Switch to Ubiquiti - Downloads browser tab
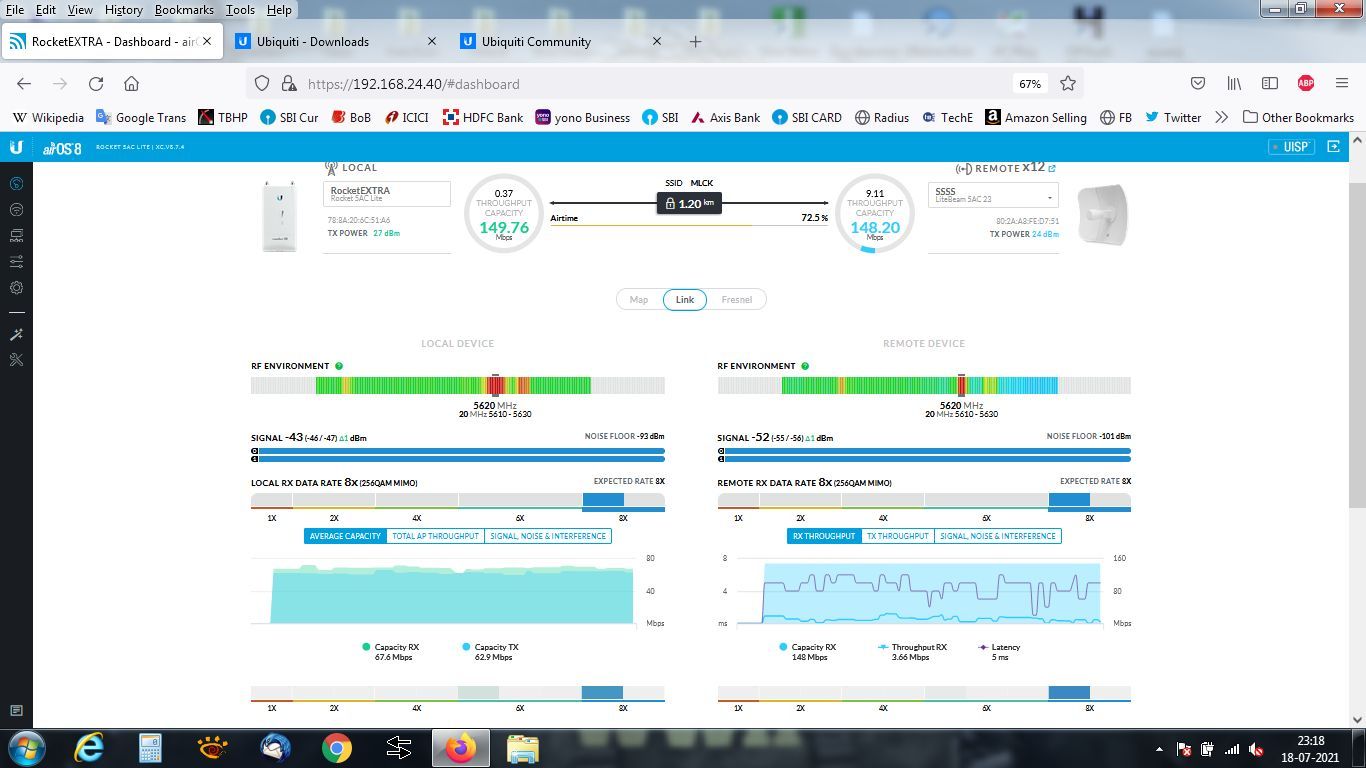1366x768 pixels. (x=337, y=42)
